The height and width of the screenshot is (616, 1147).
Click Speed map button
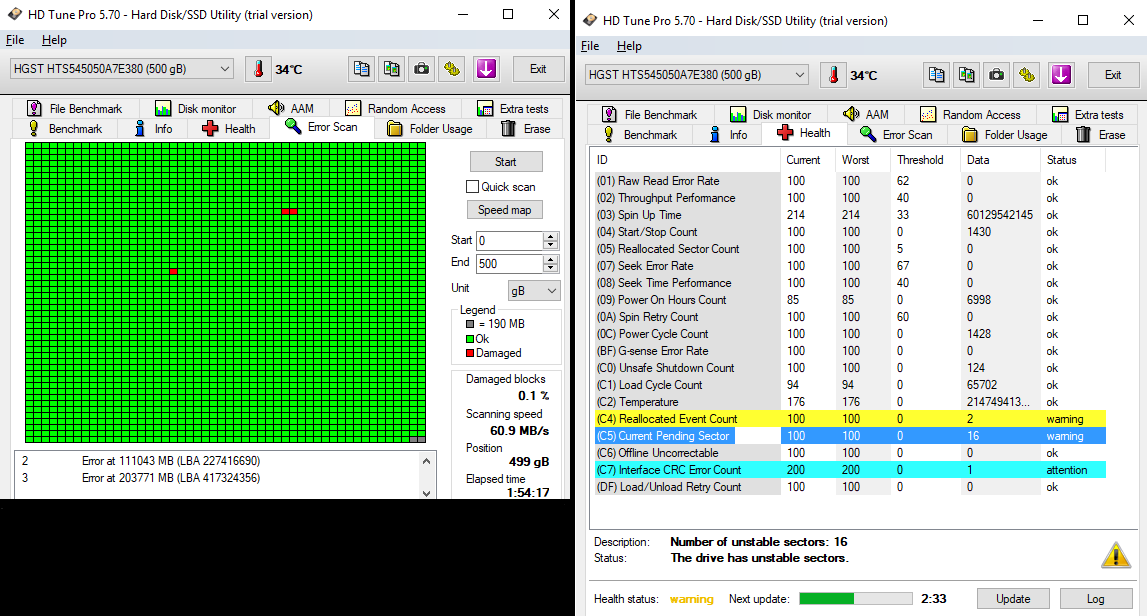[505, 210]
